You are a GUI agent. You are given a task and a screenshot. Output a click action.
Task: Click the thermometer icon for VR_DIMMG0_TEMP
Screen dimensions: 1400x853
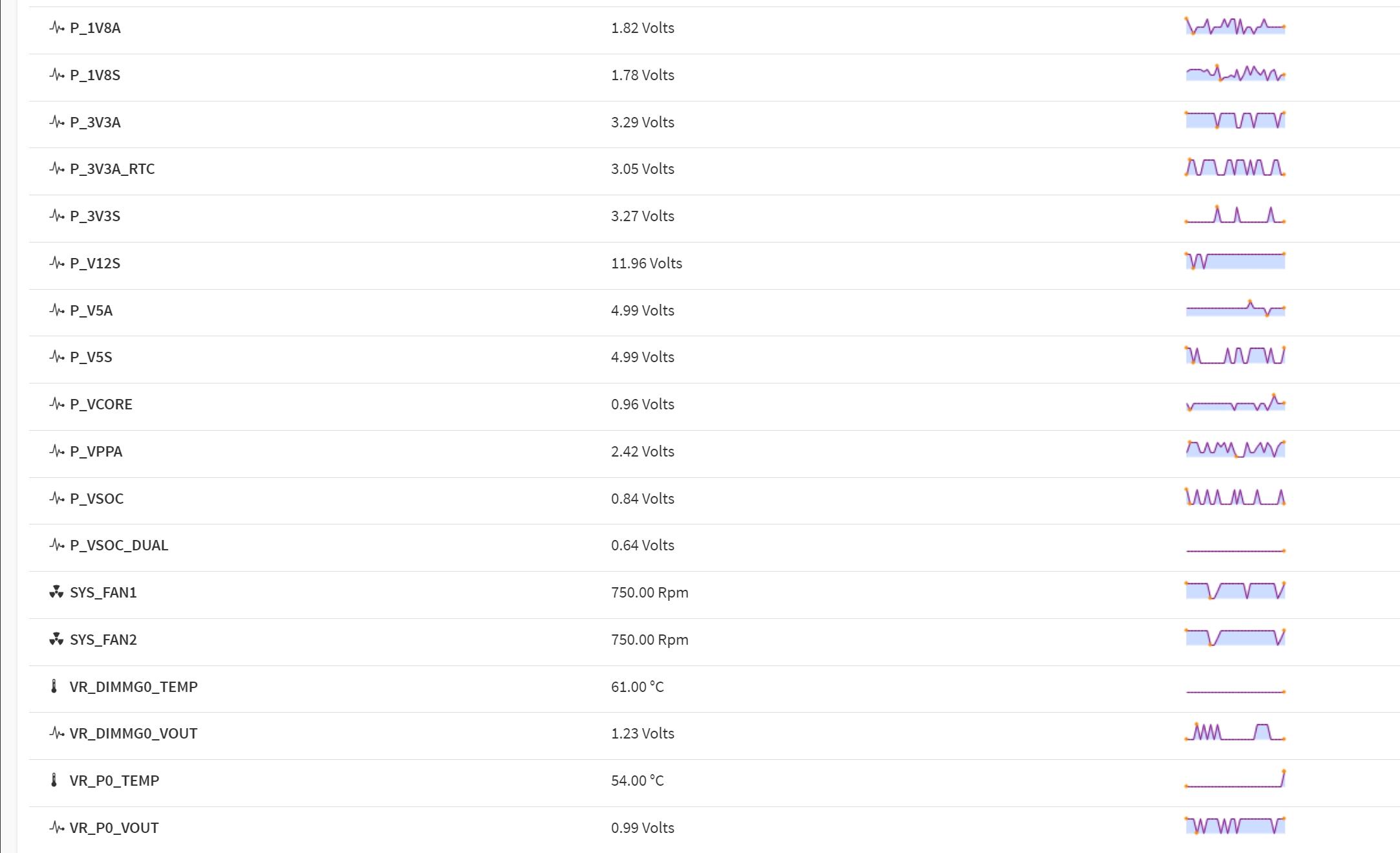point(54,687)
